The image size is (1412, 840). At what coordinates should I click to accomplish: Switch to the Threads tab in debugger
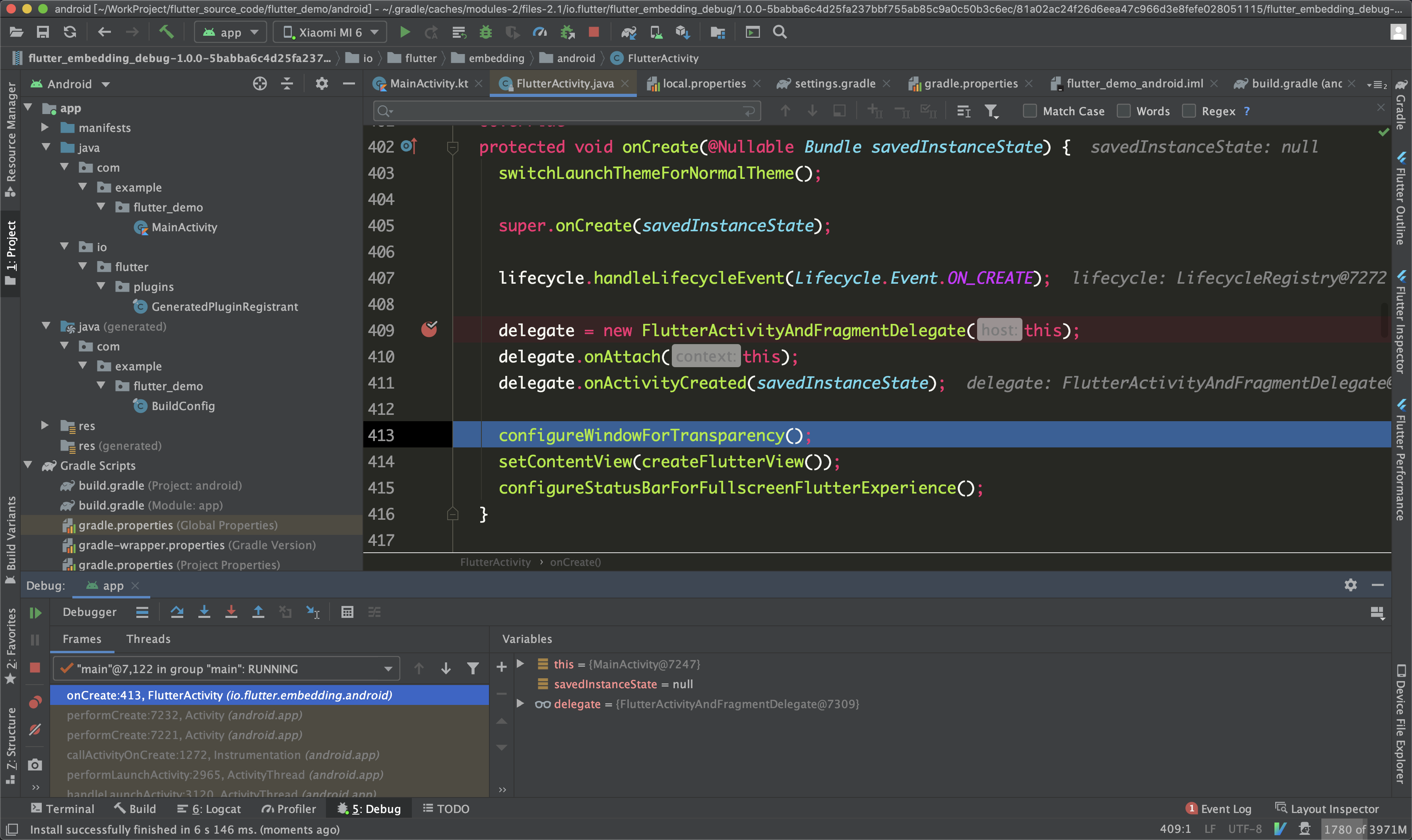(x=148, y=639)
